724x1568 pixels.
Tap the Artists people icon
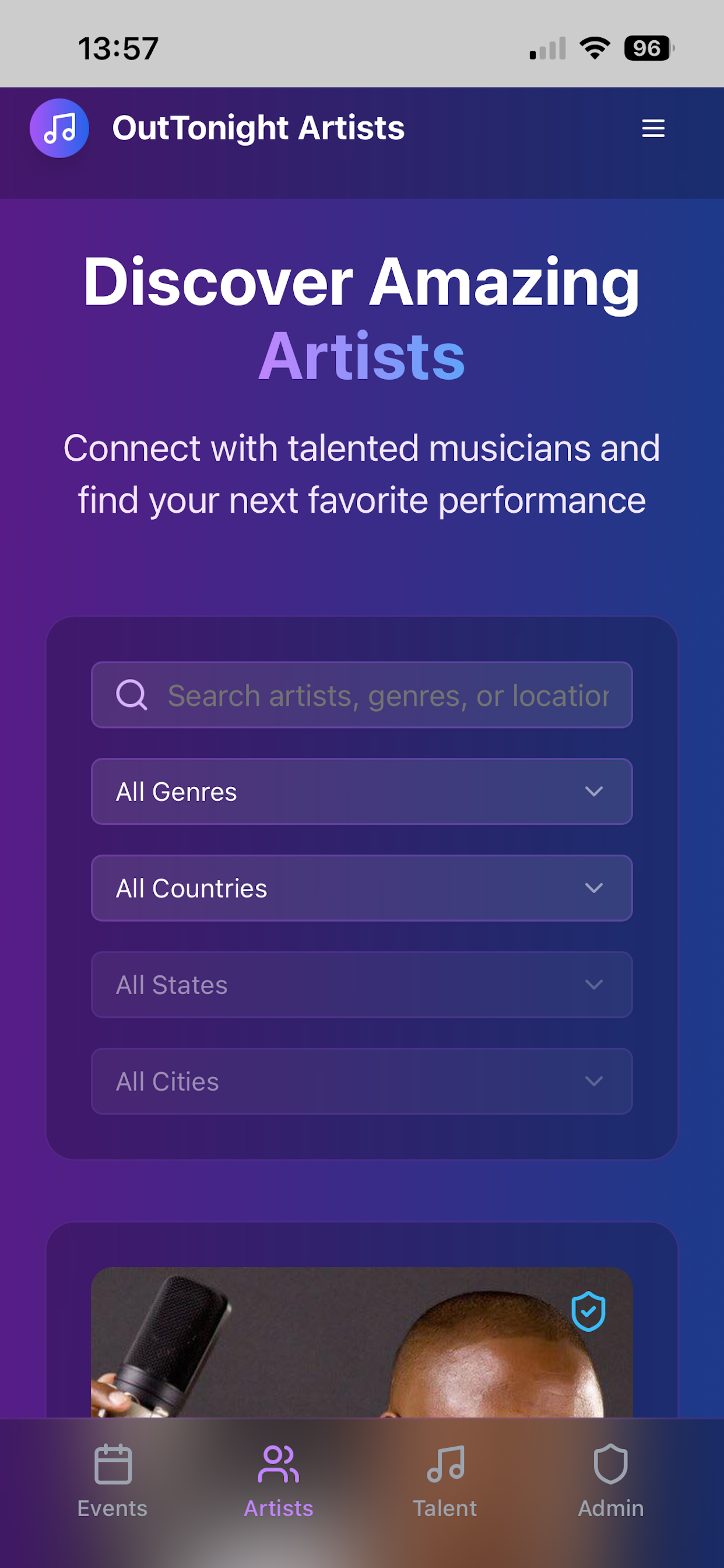279,1464
